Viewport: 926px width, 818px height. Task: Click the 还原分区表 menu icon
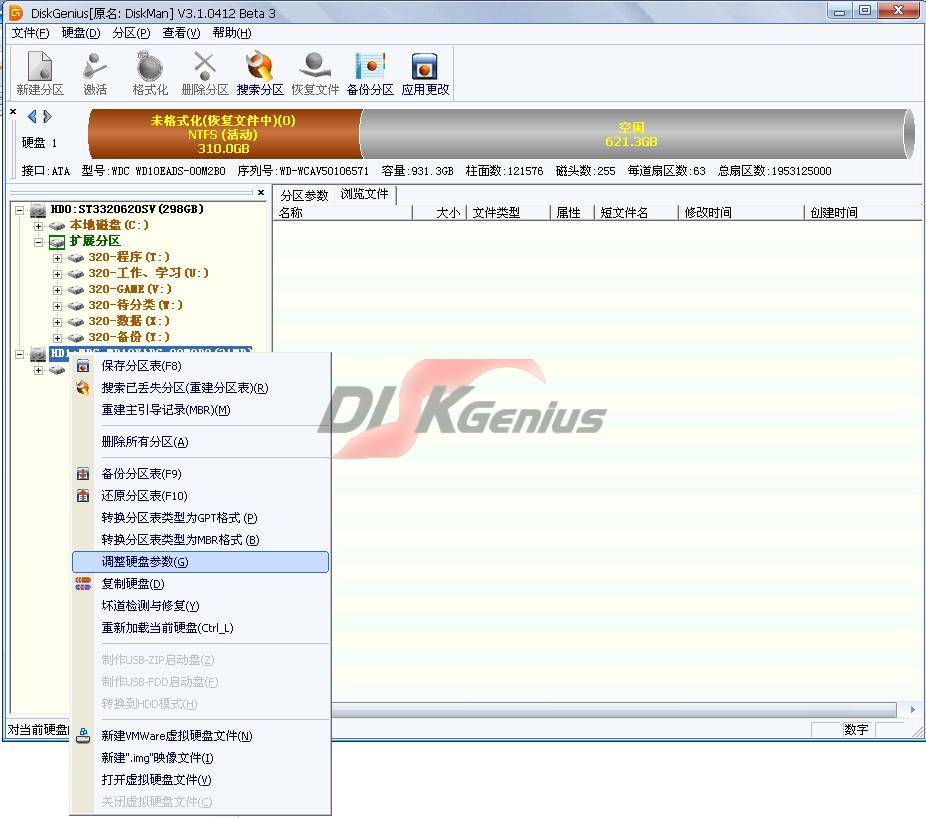tap(83, 496)
